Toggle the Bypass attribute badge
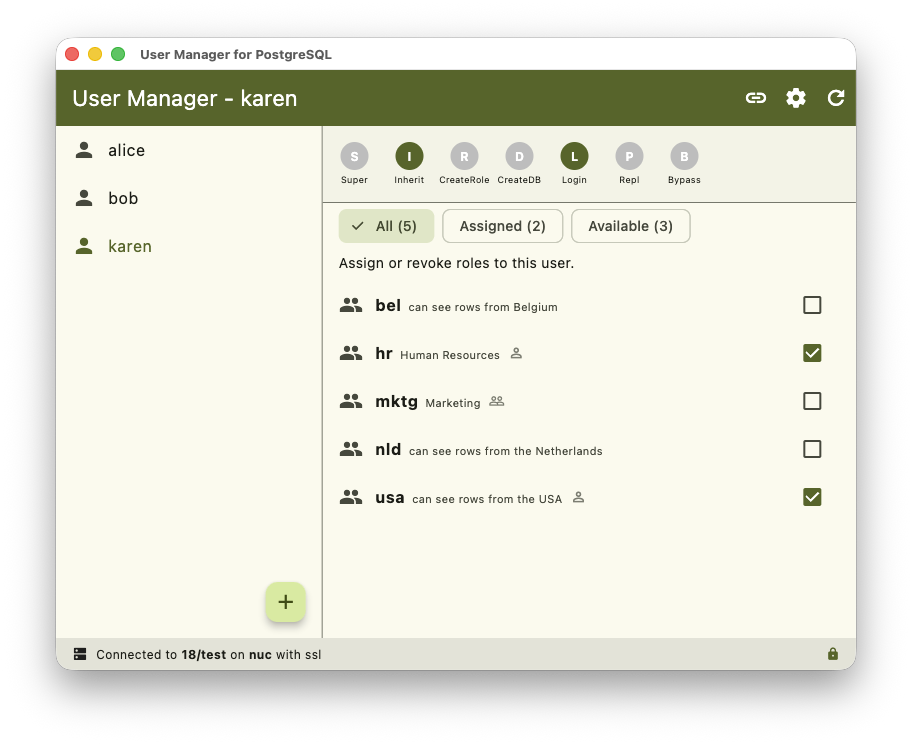 click(684, 156)
